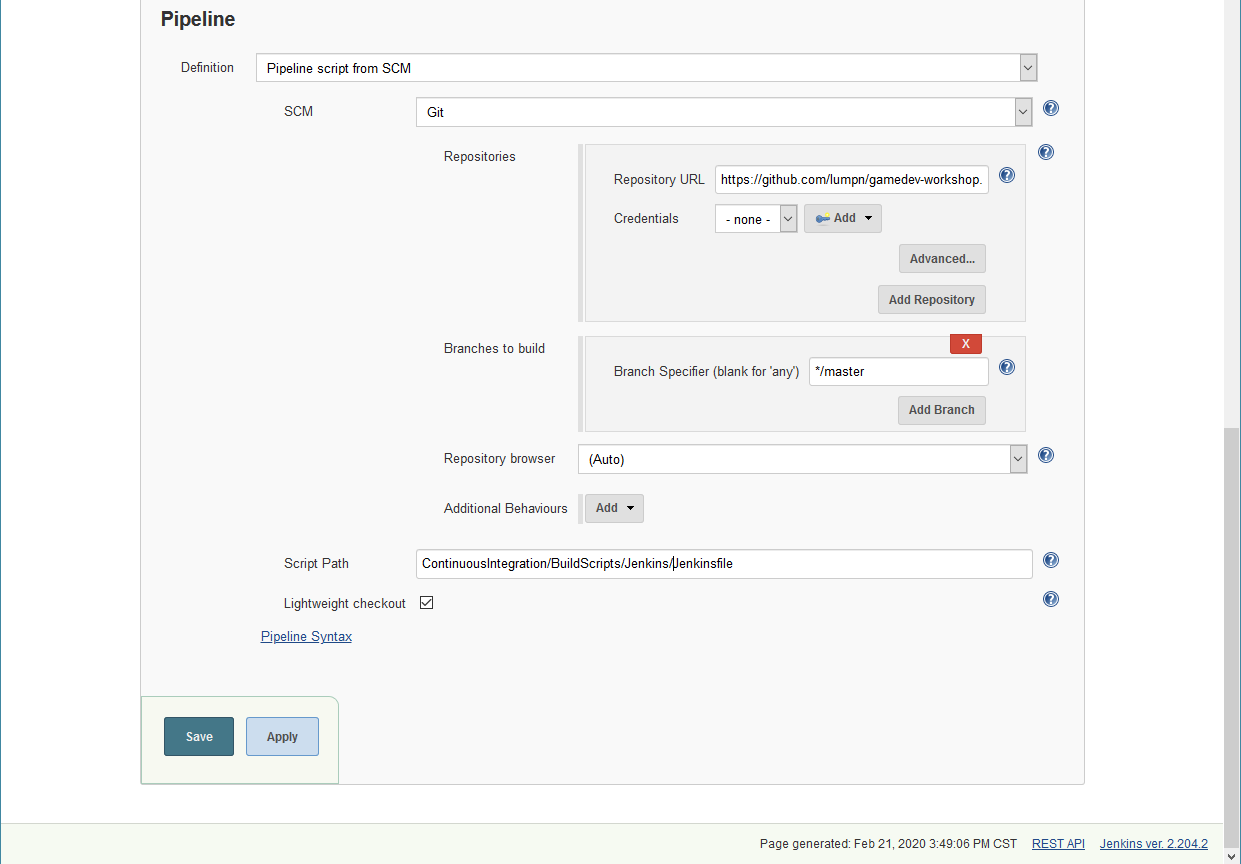Image resolution: width=1241 pixels, height=864 pixels.
Task: Apply the configuration changes
Action: click(x=282, y=736)
